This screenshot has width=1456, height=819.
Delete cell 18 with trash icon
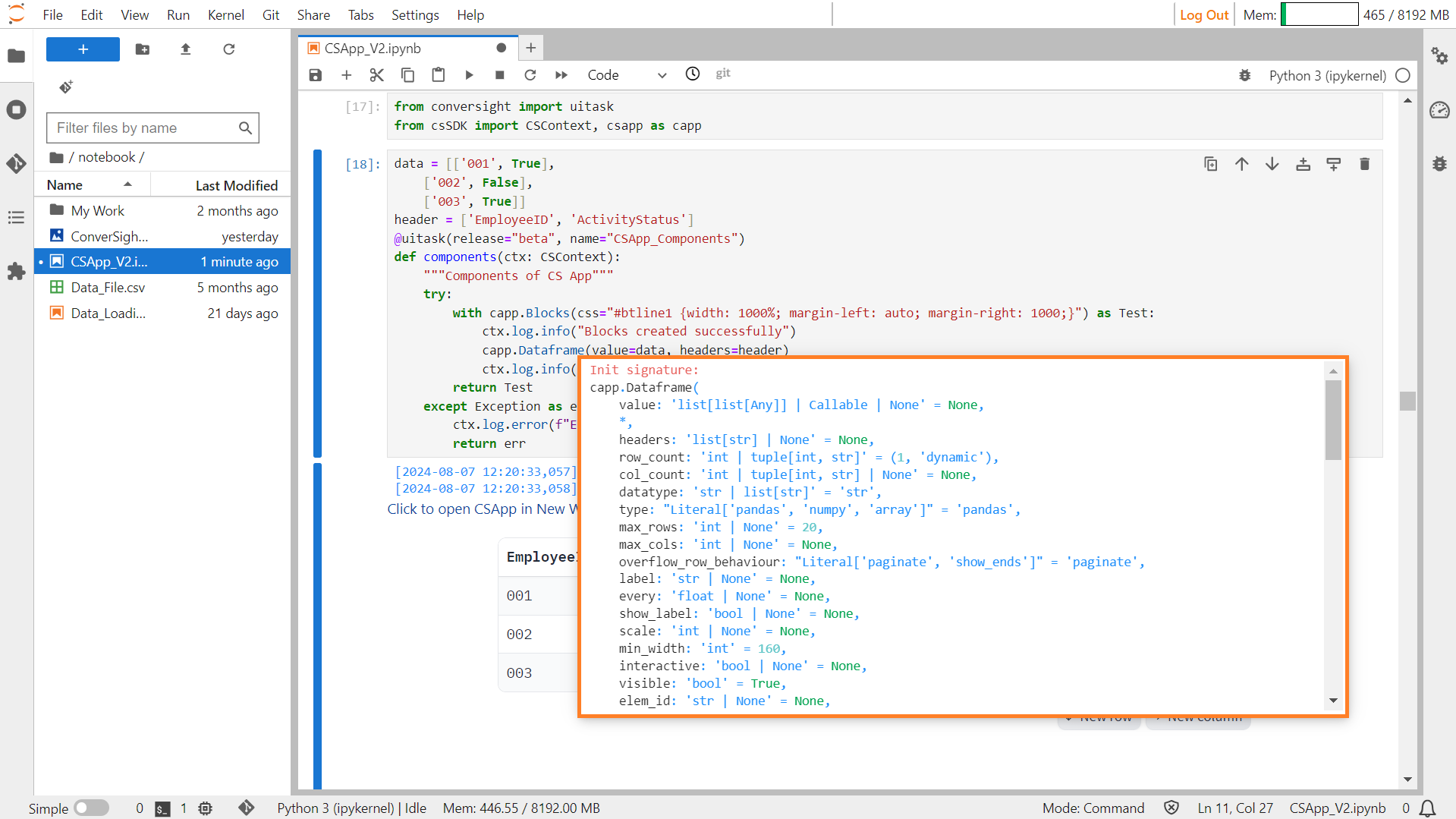pos(1364,164)
